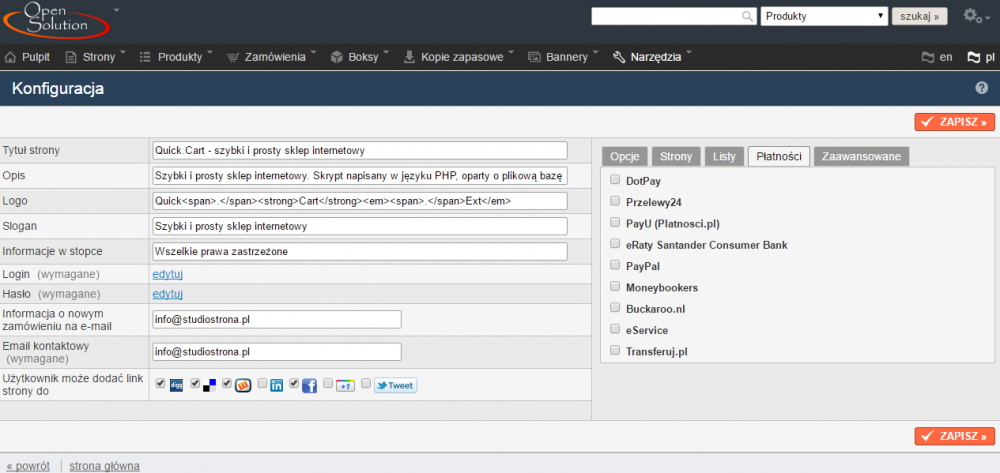Open the settings gear icon
Image resolution: width=1000 pixels, height=473 pixels.
coord(972,16)
